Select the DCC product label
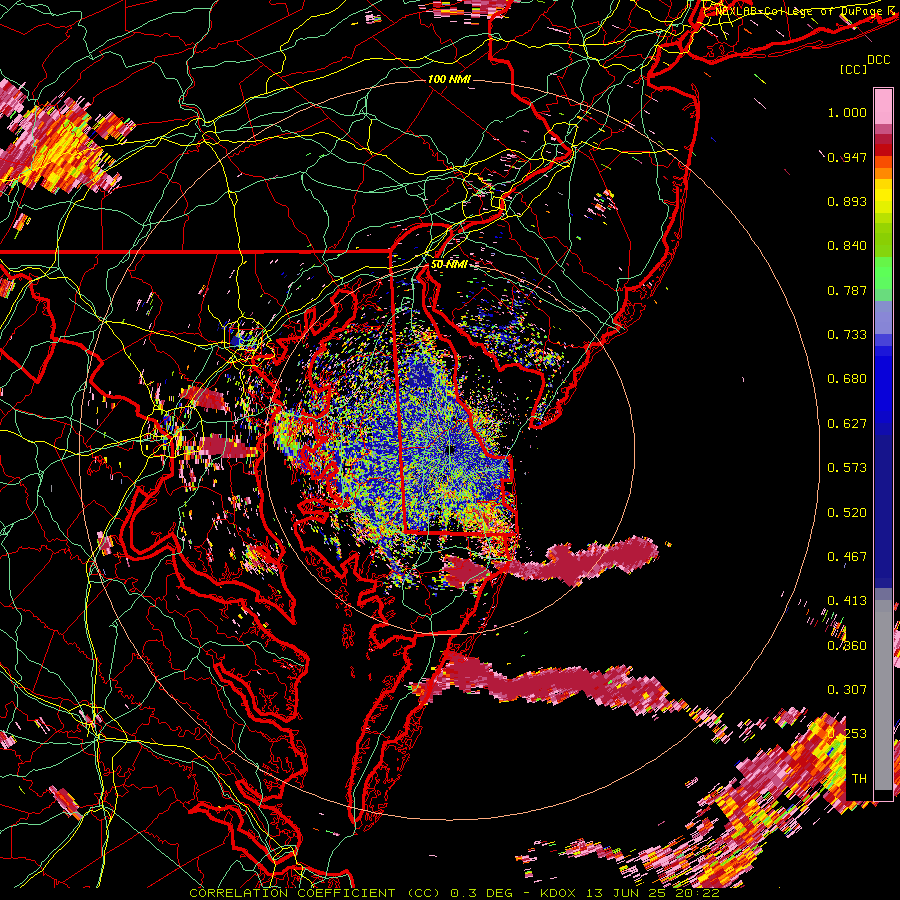This screenshot has height=900, width=900. click(878, 60)
